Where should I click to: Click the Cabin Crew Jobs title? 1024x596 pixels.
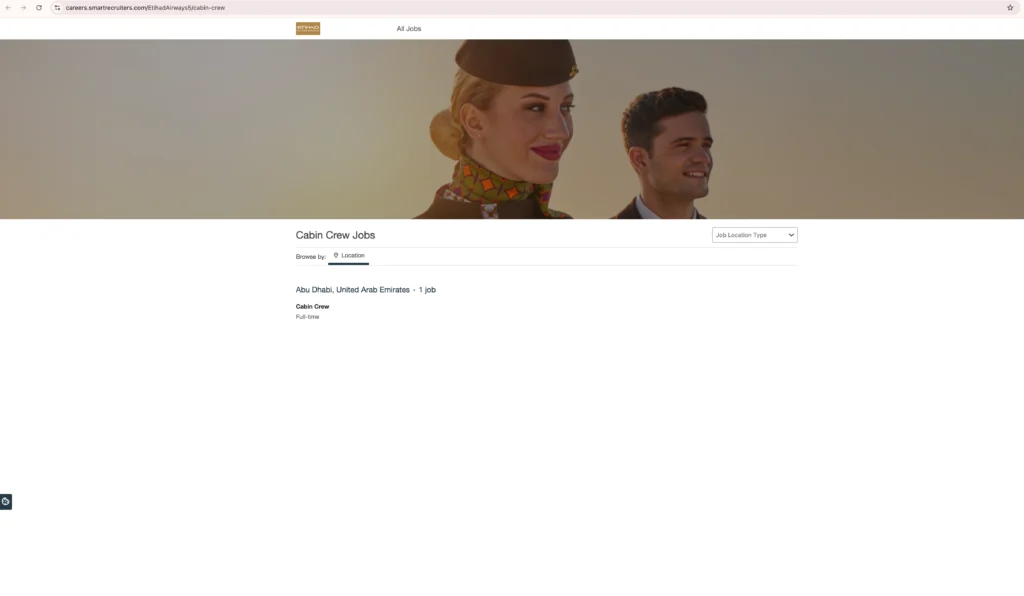click(335, 235)
